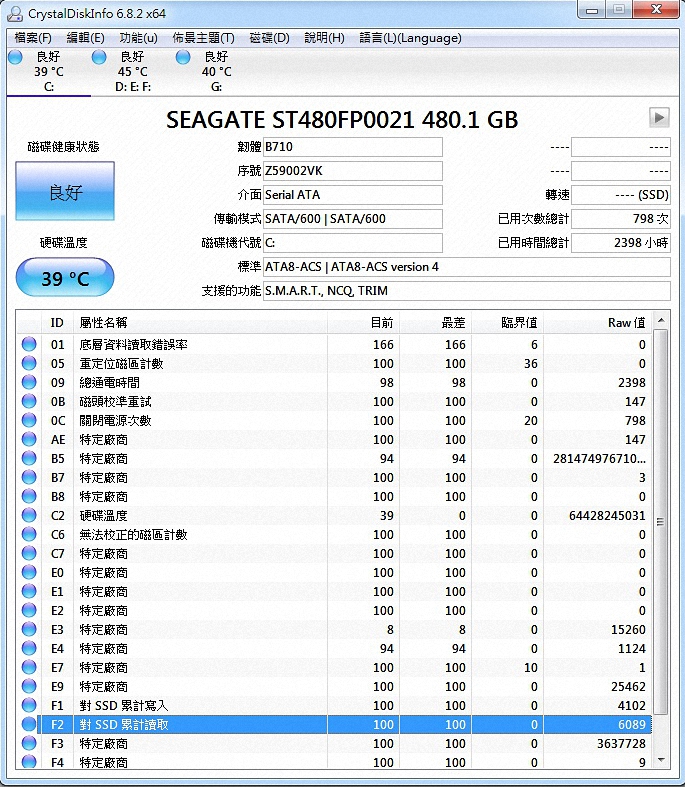Click raw value 15260 in row E3
Viewport: 685px width, 787px height.
pos(628,629)
